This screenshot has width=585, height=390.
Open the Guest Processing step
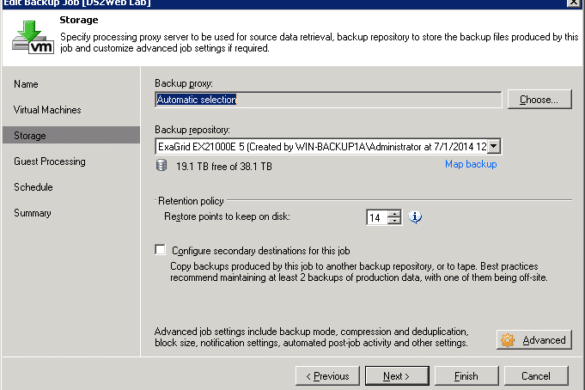[x=50, y=162]
